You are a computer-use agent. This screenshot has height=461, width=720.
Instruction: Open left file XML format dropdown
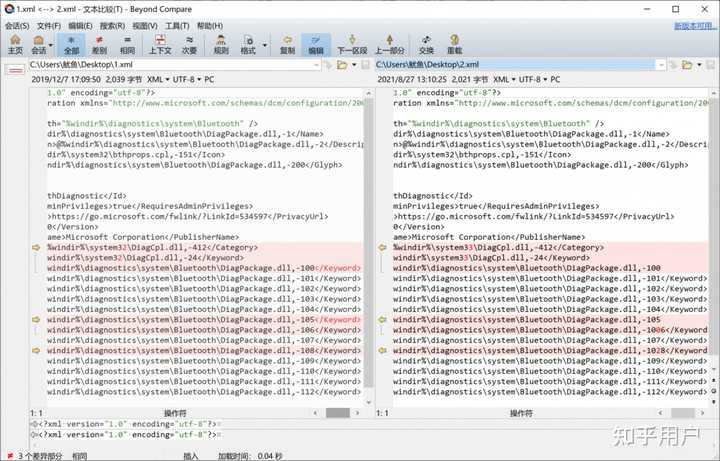pyautogui.click(x=158, y=79)
